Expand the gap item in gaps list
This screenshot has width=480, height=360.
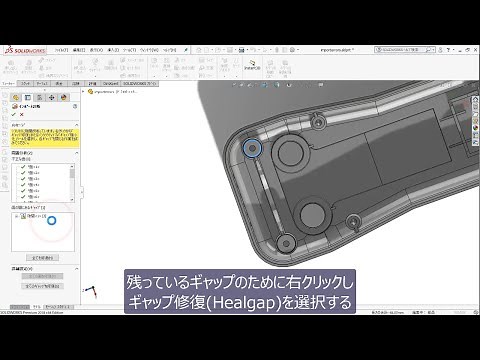(x=16, y=216)
